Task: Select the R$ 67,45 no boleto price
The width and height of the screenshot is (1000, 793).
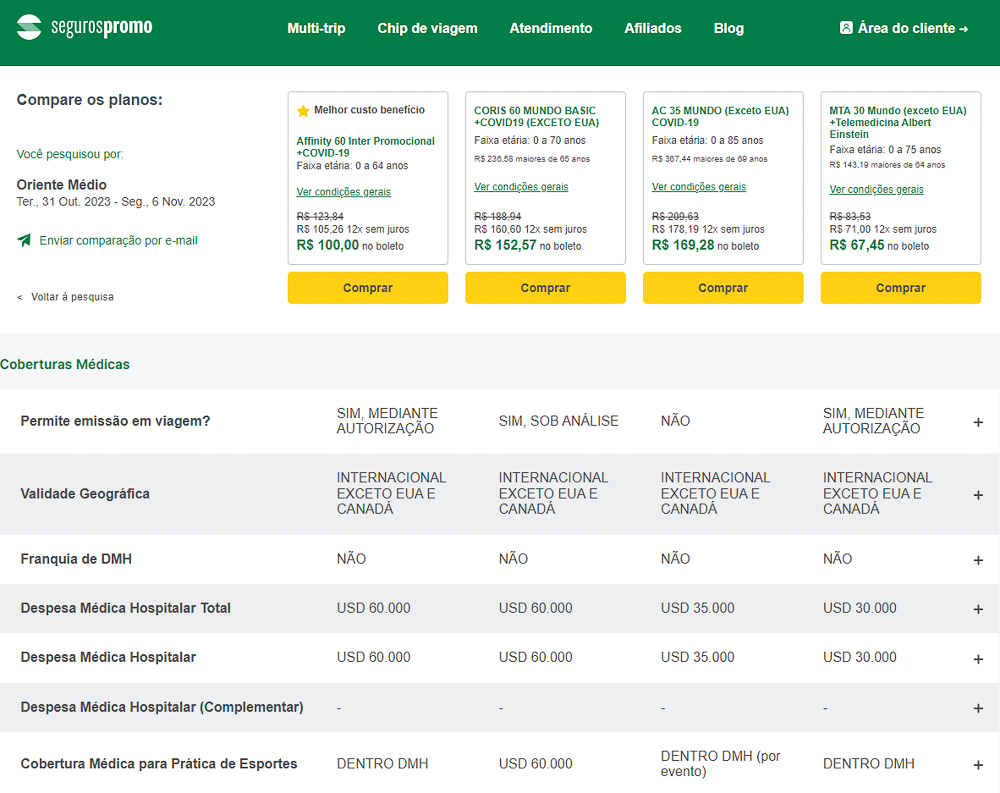Action: (x=879, y=245)
